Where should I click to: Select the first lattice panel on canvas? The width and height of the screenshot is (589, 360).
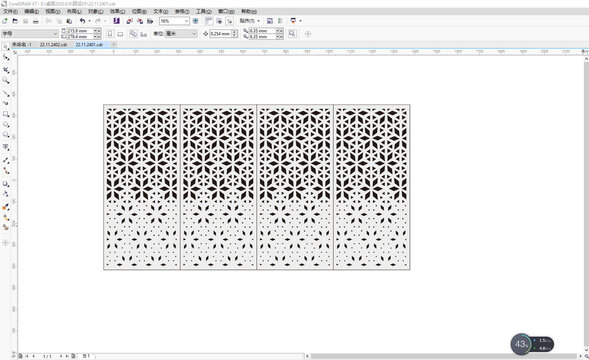point(142,187)
